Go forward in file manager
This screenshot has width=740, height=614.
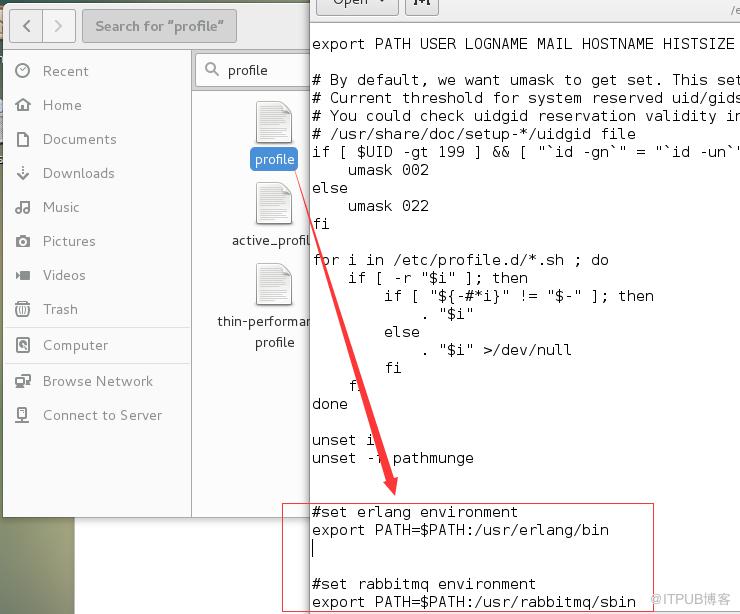(x=59, y=26)
